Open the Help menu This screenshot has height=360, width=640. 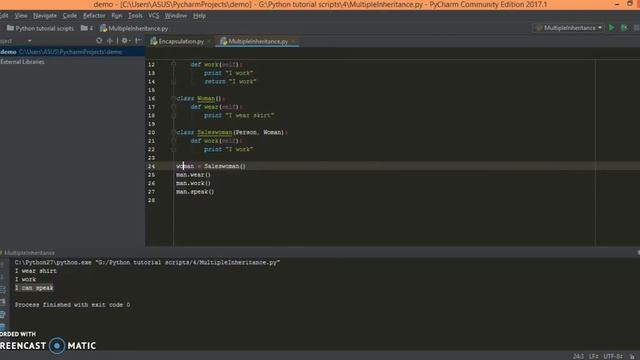(199, 16)
